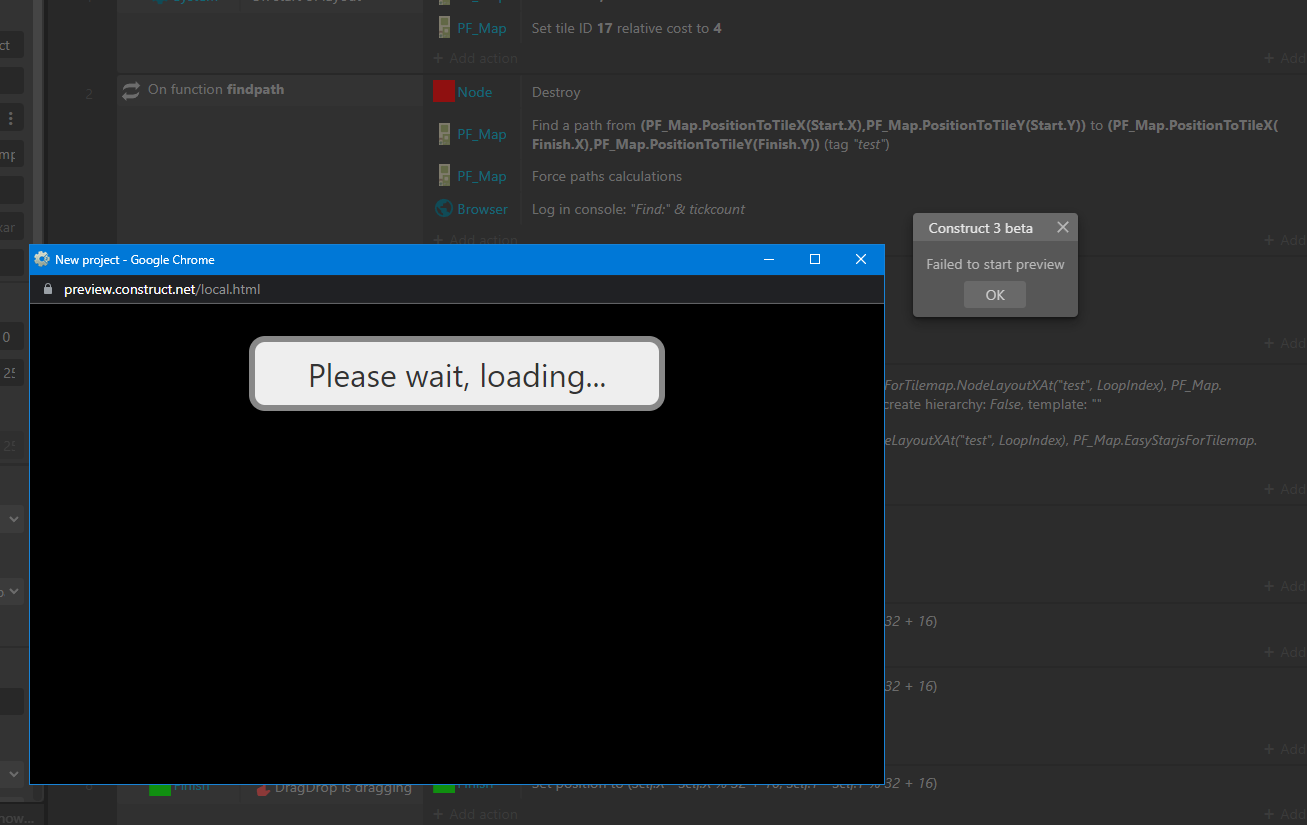The height and width of the screenshot is (825, 1307).
Task: Click the green Finish icon left of DragDrop
Action: tap(160, 789)
